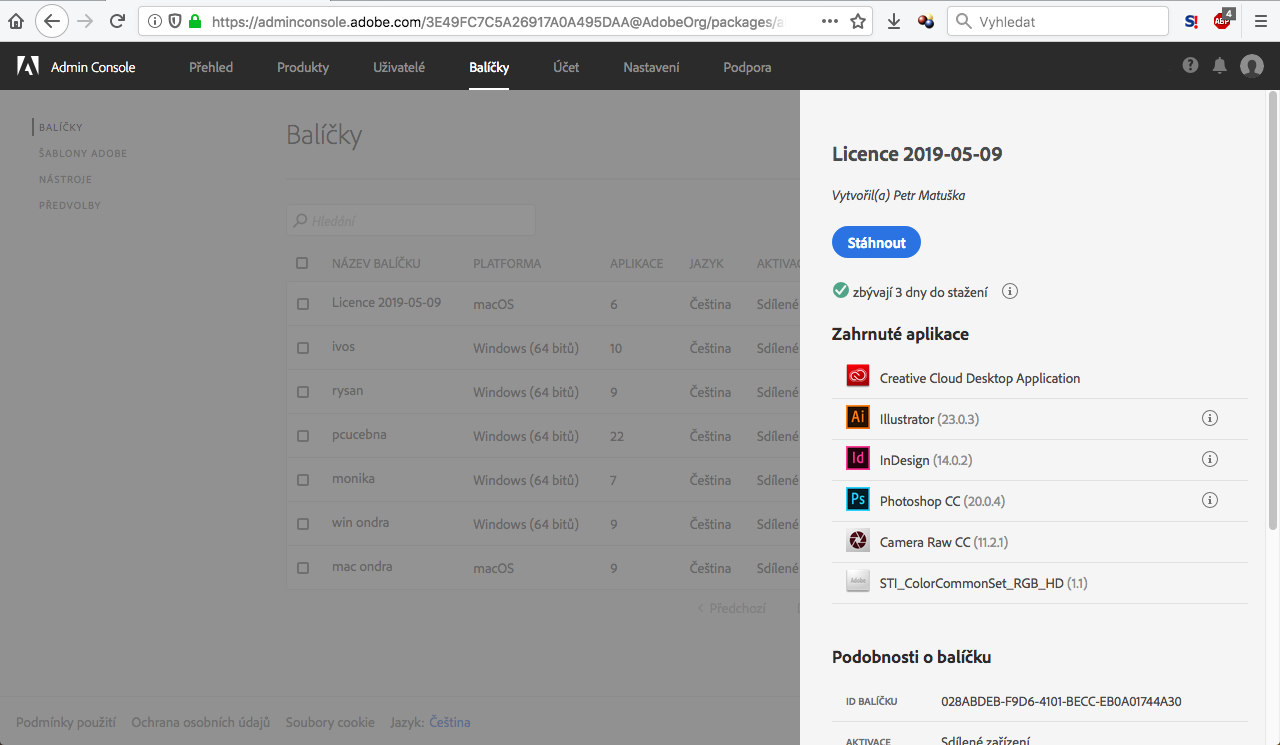
Task: Click the blue Stáhnout download button
Action: click(876, 242)
